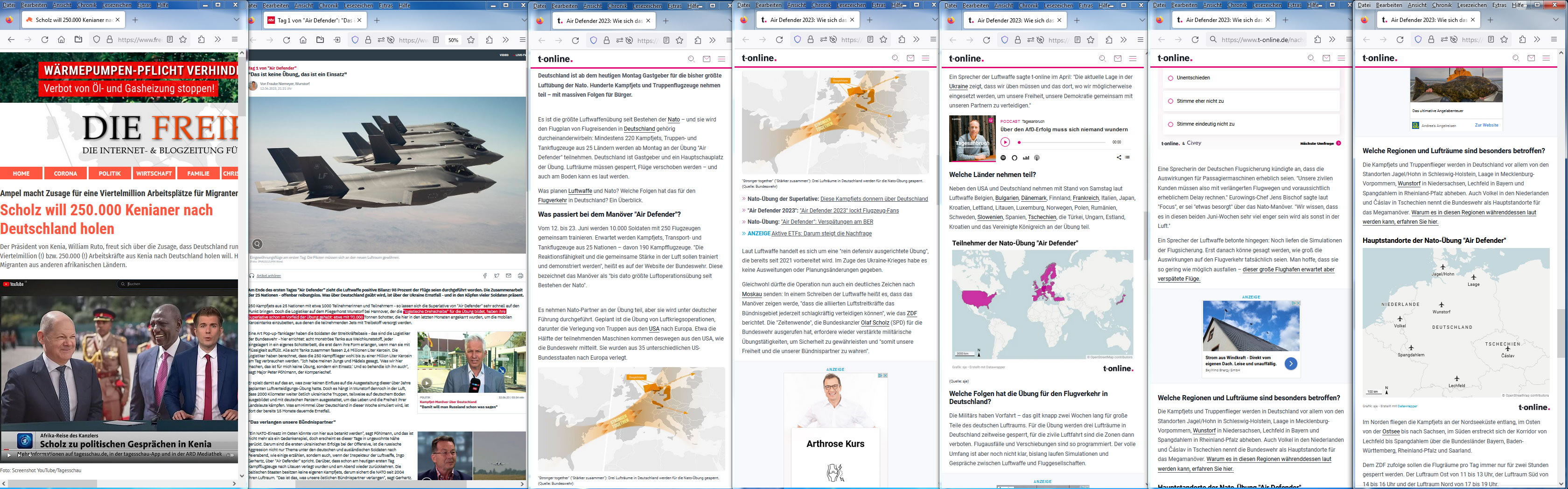Open t-online site menu in Hauptstandorte map window
Viewport: 1568px width, 489px height.
click(x=1546, y=58)
